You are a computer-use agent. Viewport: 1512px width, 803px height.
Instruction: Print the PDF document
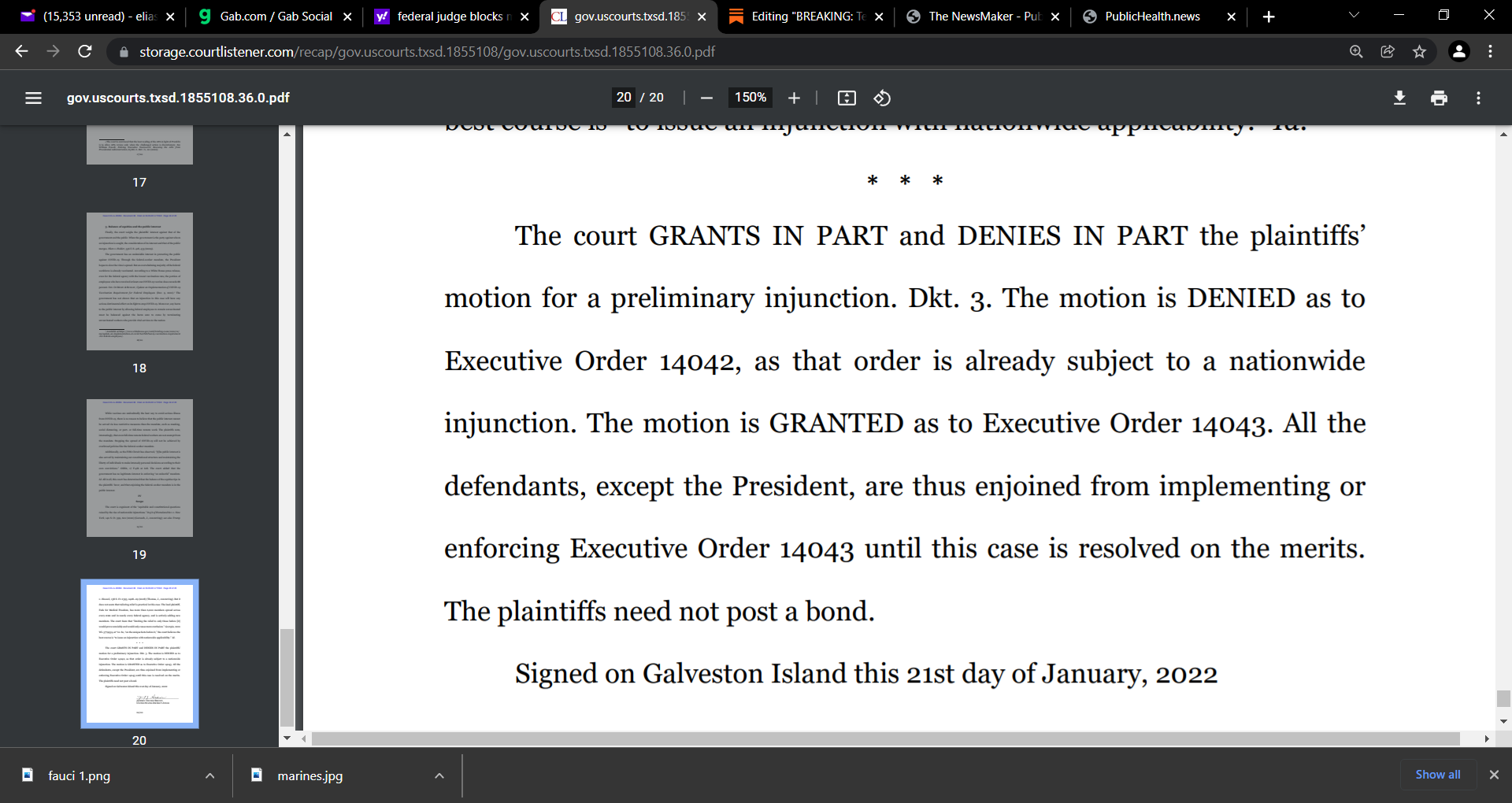[1439, 98]
